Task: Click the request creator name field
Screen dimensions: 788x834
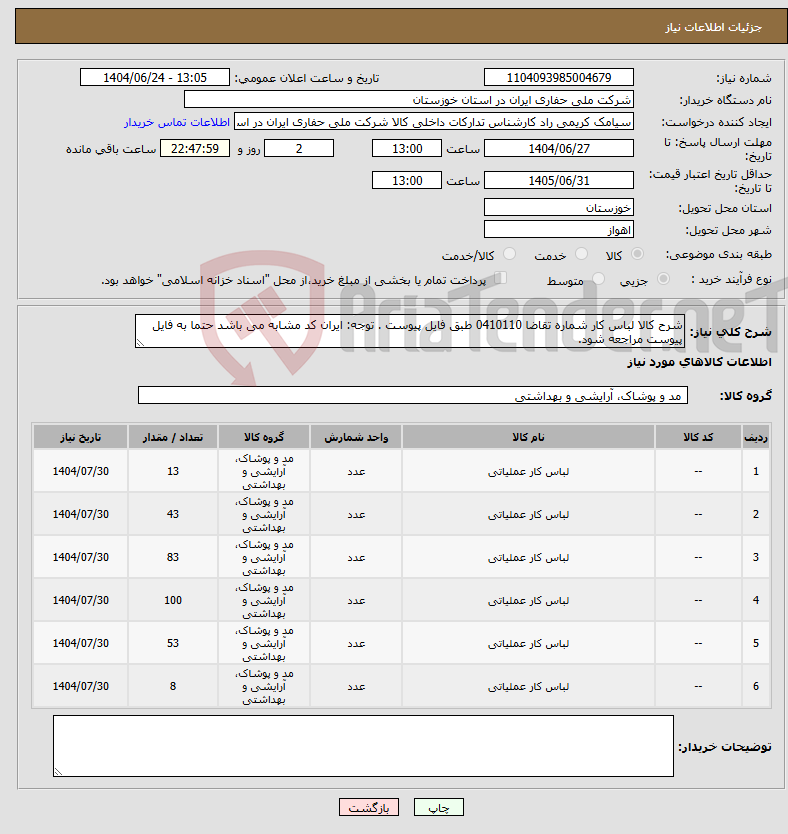Action: click(434, 122)
